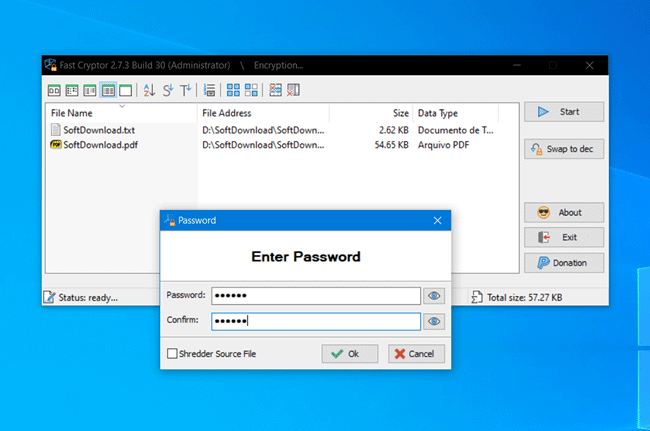Switch to list view mode
The width and height of the screenshot is (650, 431).
coord(90,90)
